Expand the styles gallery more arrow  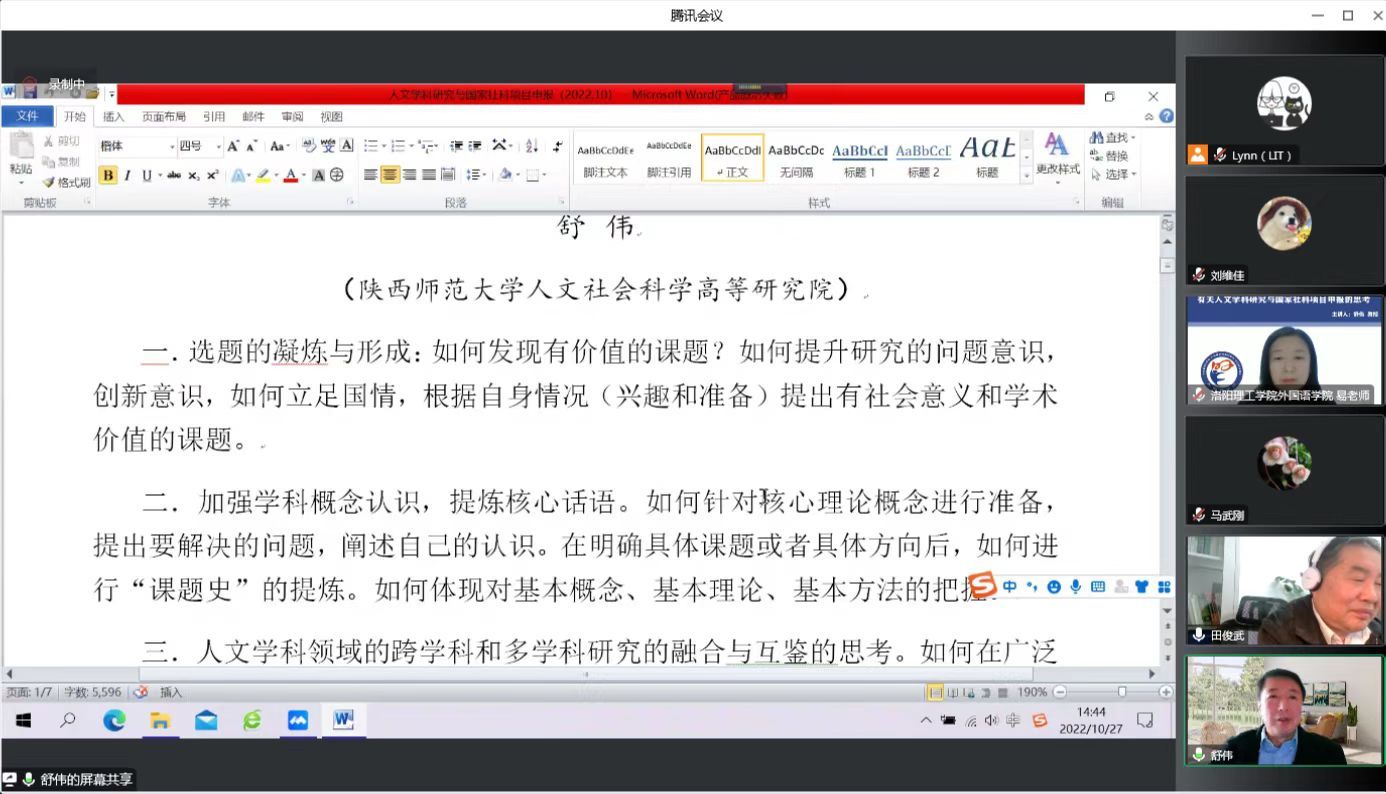click(x=1026, y=177)
